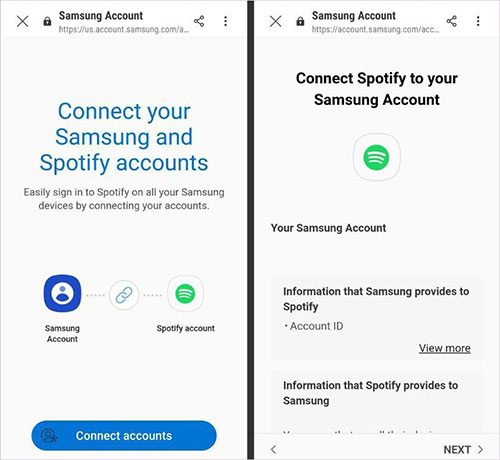This screenshot has height=460, width=500.
Task: Open the three-dot menu on left screen
Action: point(226,21)
